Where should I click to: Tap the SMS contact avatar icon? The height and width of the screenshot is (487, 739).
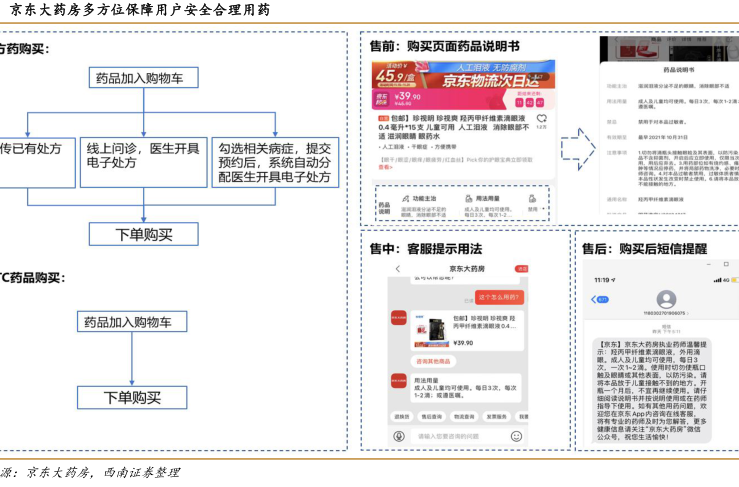point(664,299)
